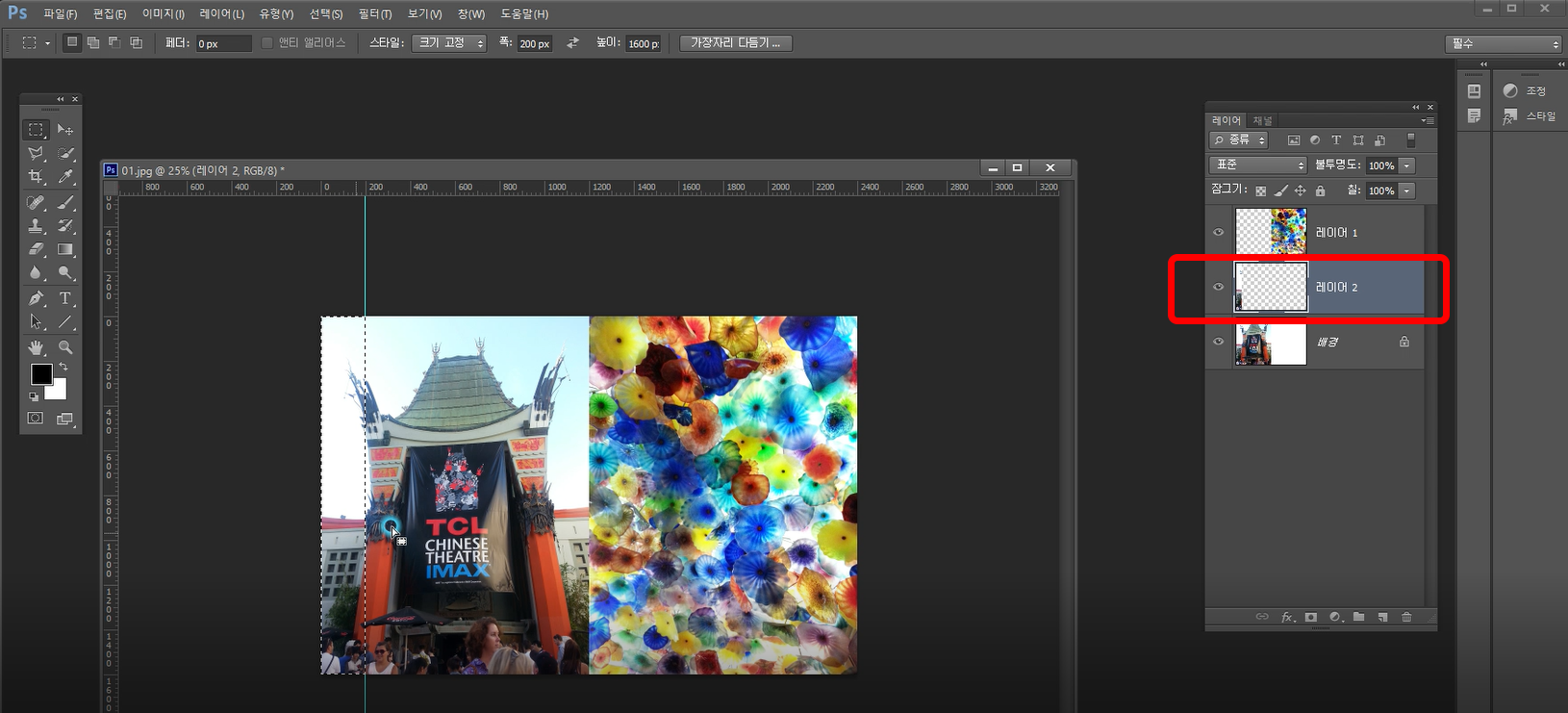Select the Brush tool

tap(65, 202)
